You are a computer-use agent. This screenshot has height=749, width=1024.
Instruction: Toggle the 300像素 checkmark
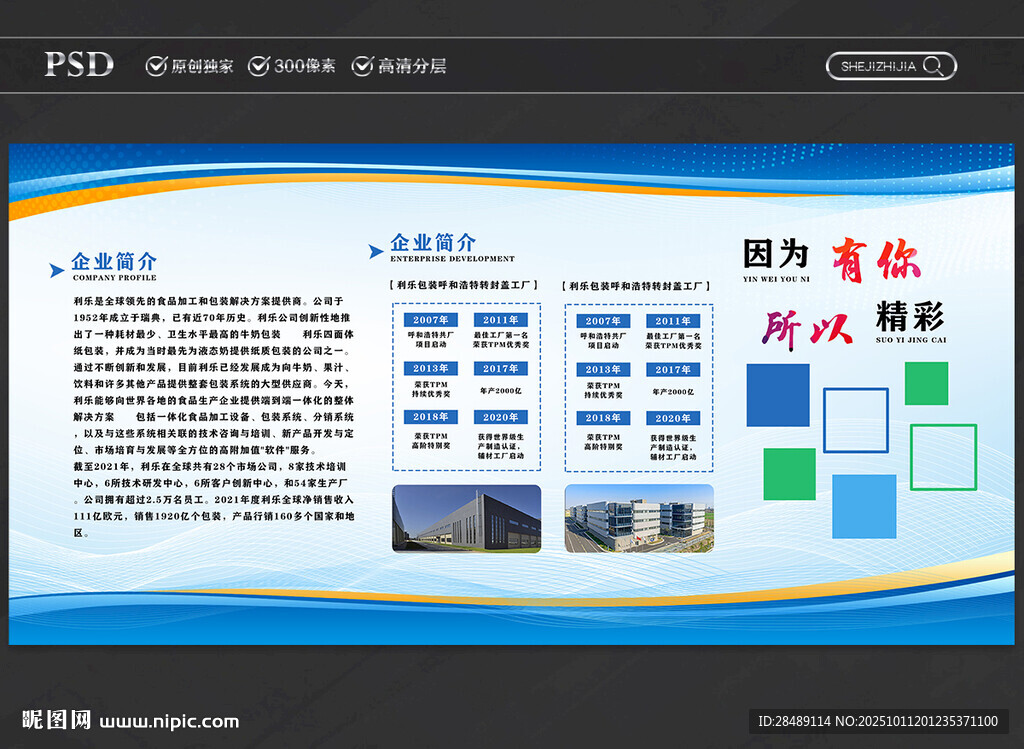(259, 65)
